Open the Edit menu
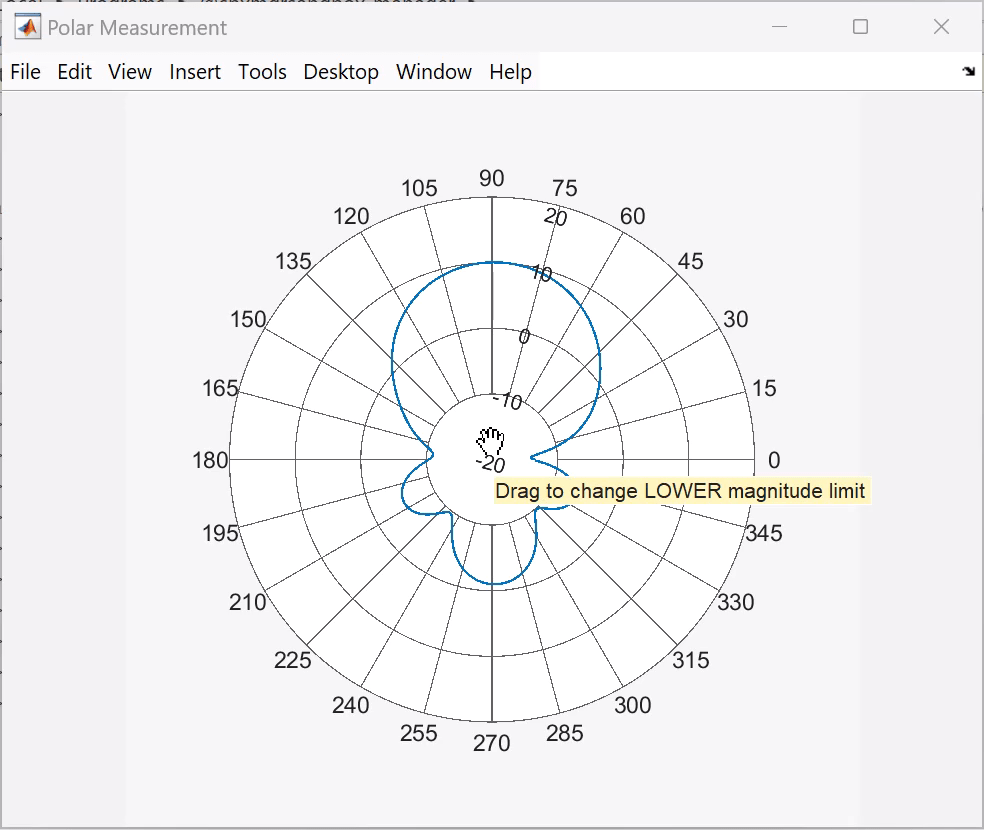 [x=73, y=71]
